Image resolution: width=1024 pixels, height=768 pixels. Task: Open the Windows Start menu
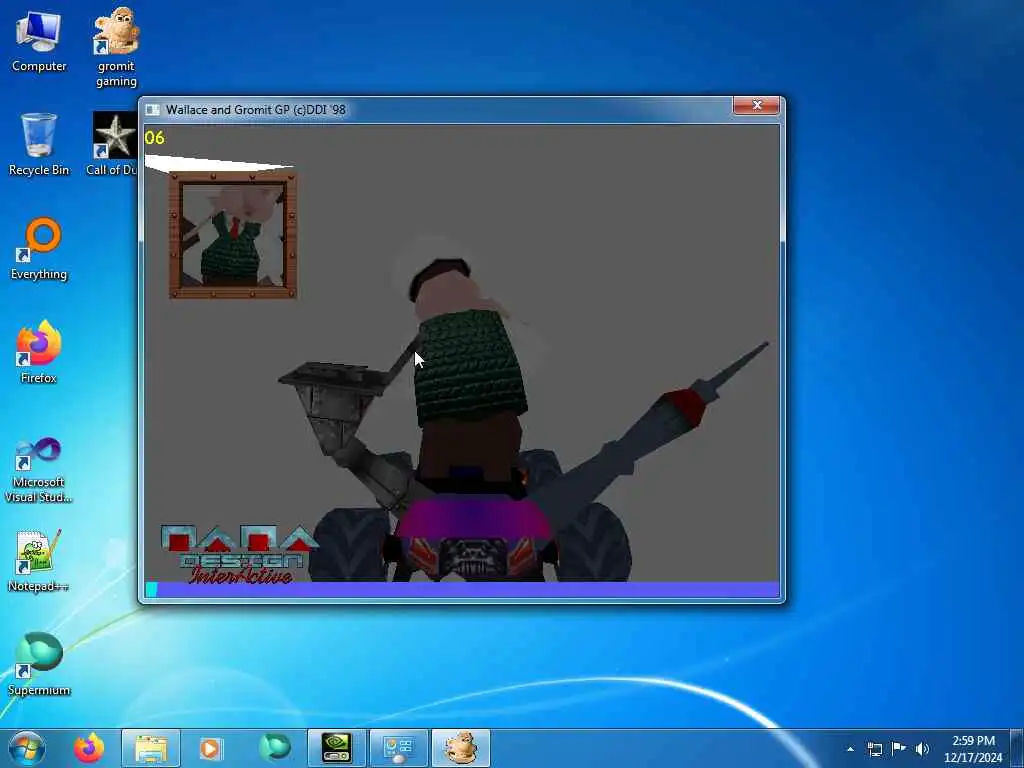point(27,748)
